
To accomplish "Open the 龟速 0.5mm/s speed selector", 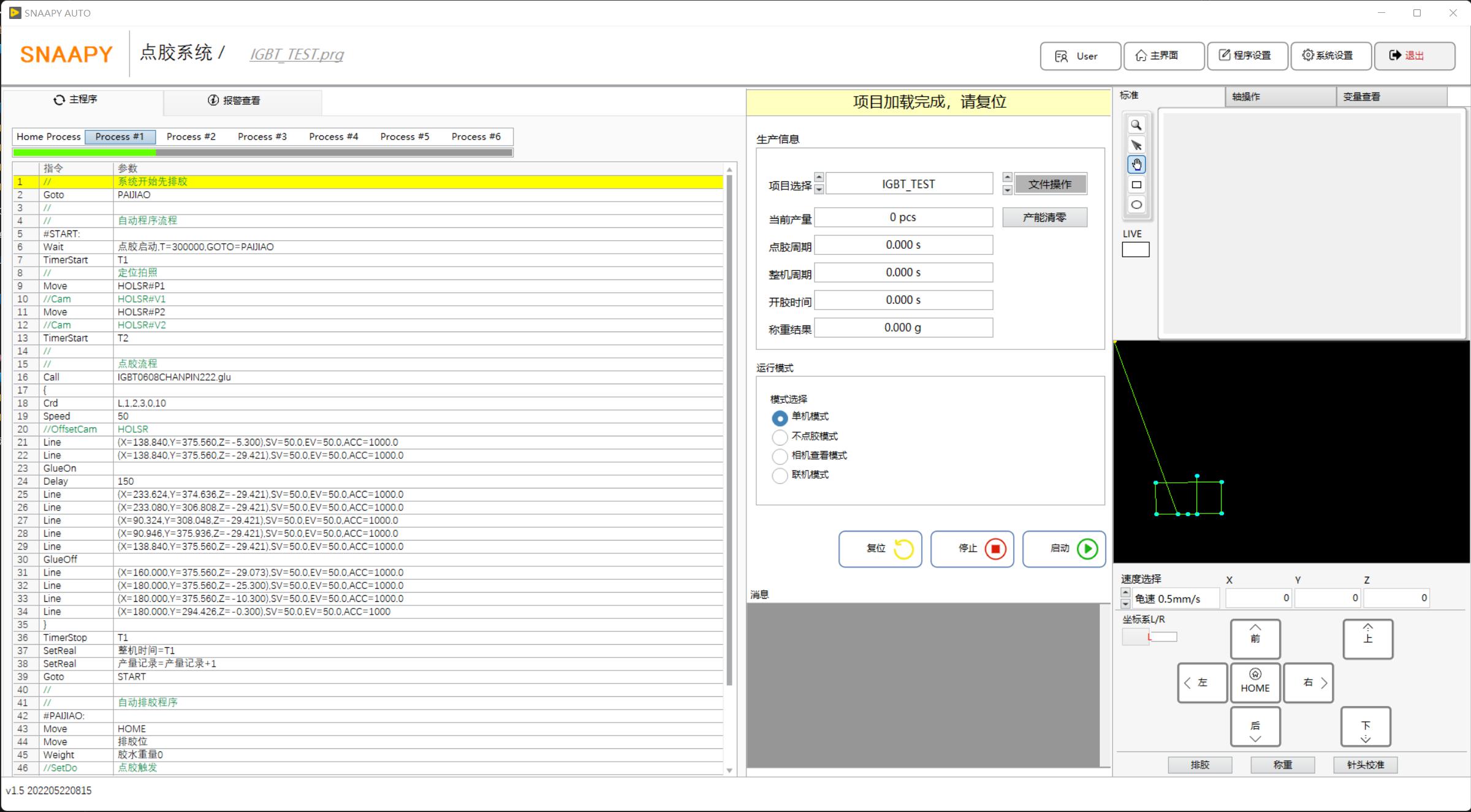I will pos(1176,599).
